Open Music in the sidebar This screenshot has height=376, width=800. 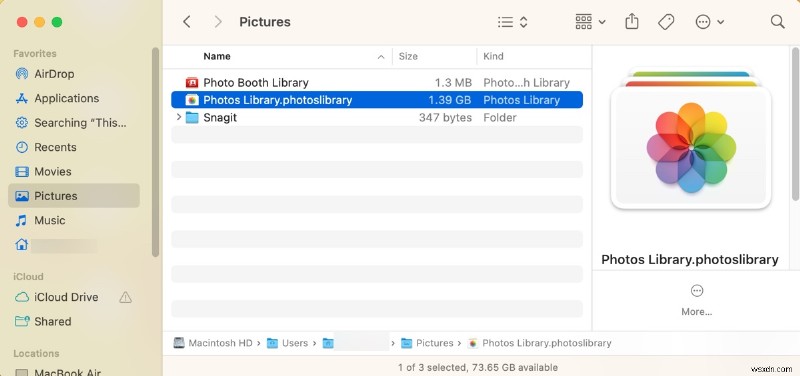(74, 220)
